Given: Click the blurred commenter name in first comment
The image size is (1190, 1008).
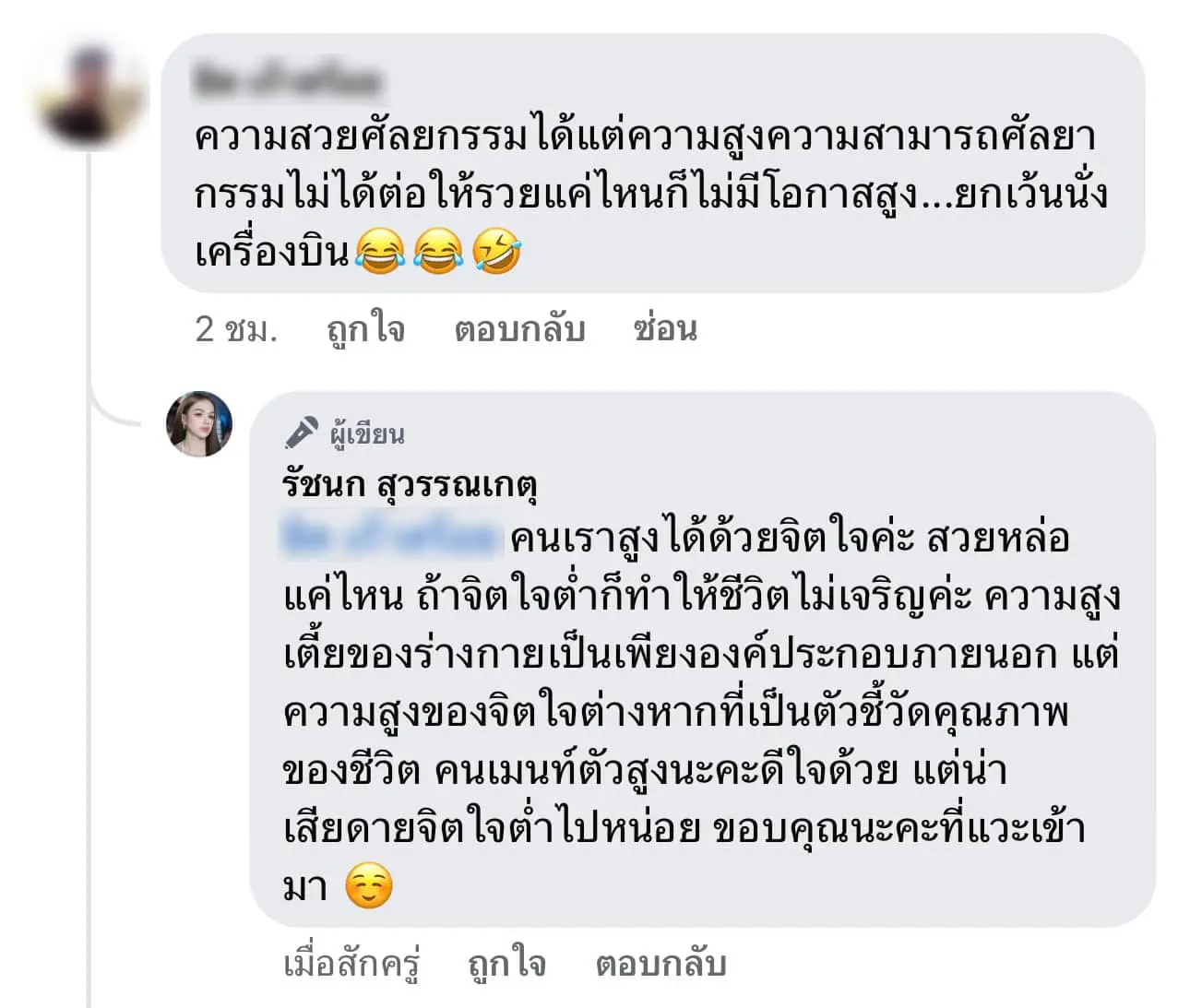Looking at the screenshot, I should [288, 80].
